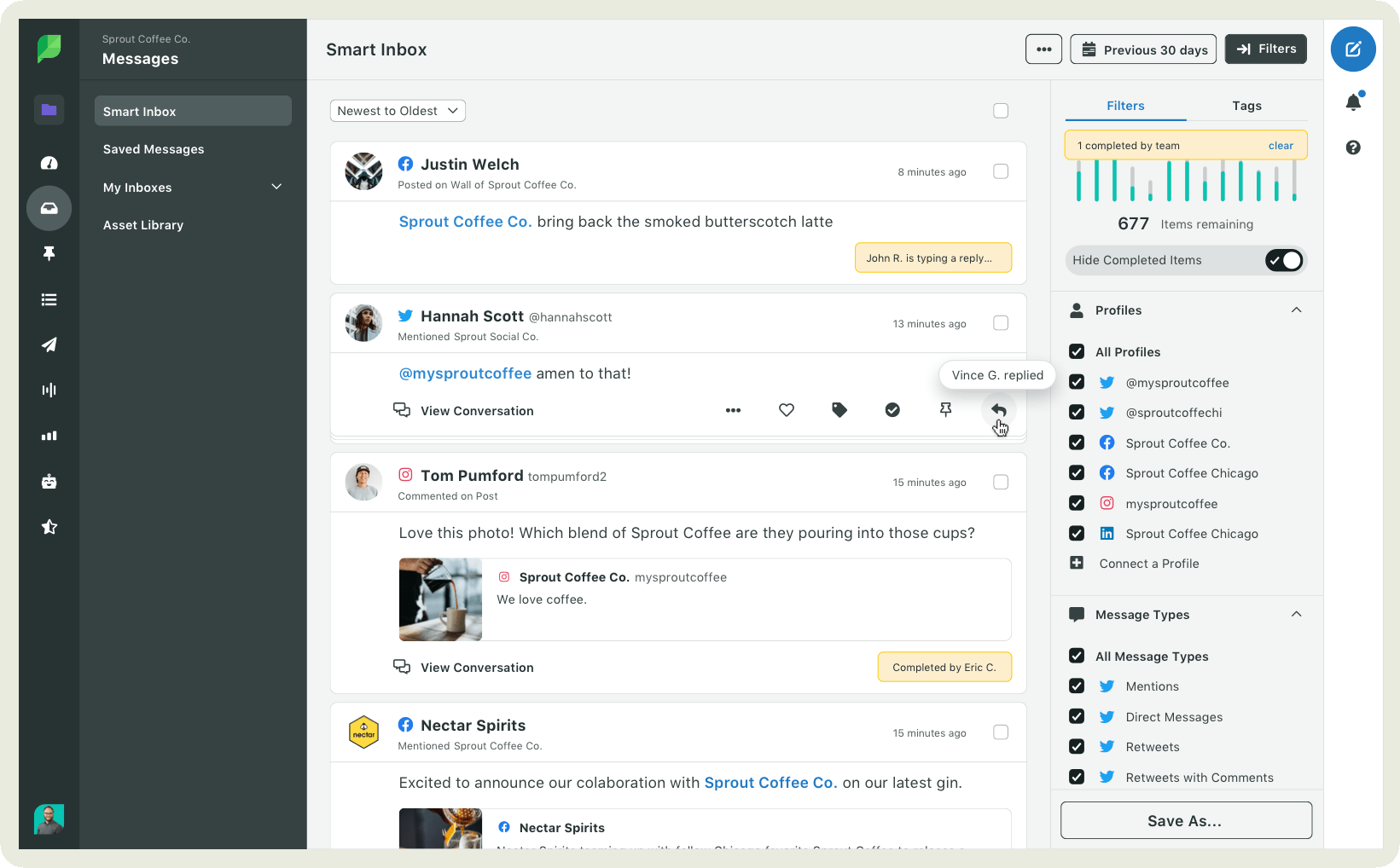The width and height of the screenshot is (1400, 868).
Task: Open the notifications bell
Action: 1353,103
